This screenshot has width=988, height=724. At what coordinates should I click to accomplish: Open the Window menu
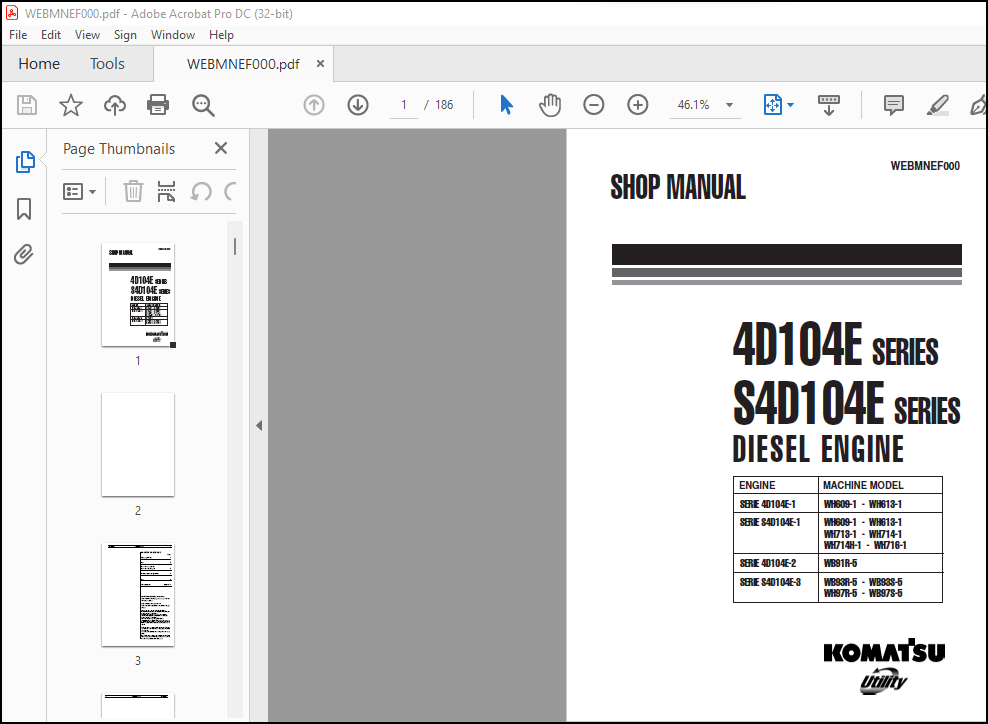pos(173,35)
